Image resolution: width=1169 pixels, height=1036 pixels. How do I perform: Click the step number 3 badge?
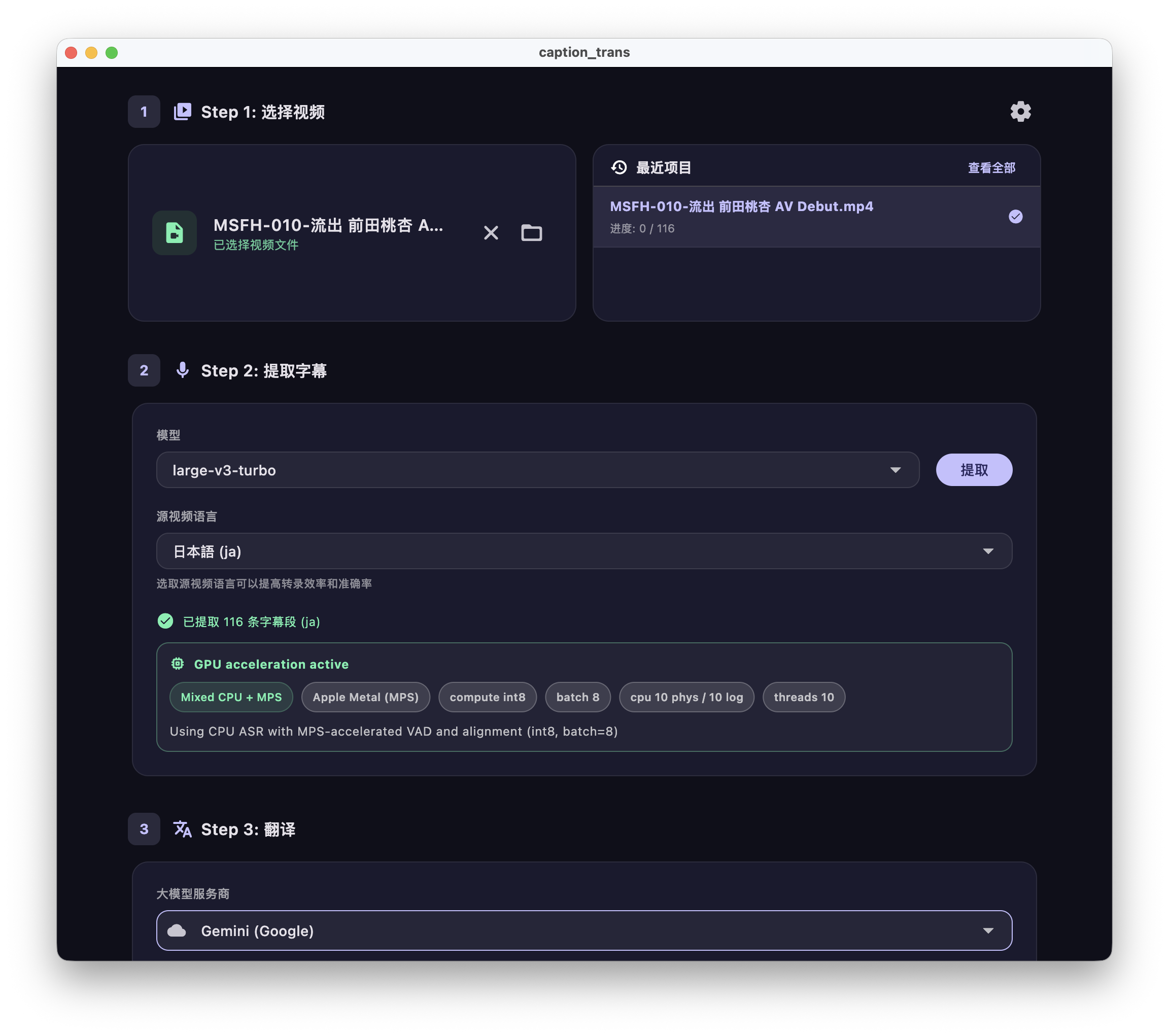[144, 828]
